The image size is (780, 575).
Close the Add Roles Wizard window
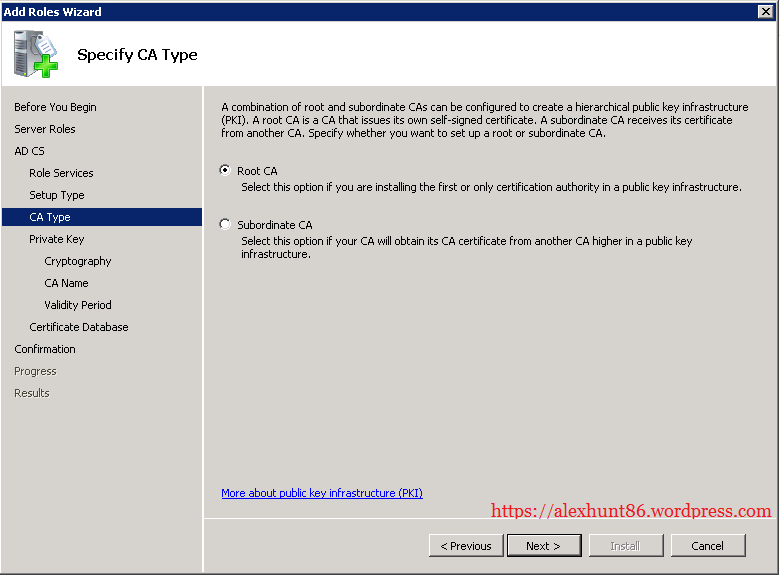coord(765,11)
